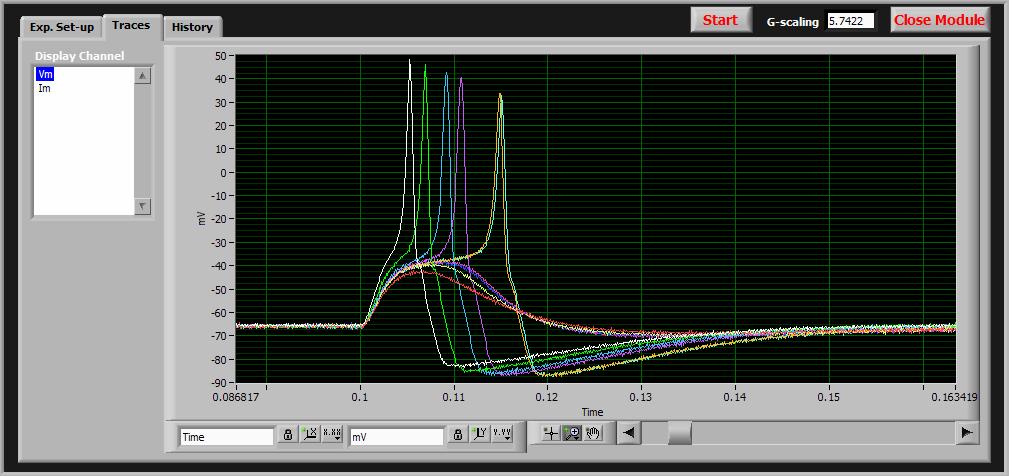Open the History tab
The height and width of the screenshot is (476, 1009).
pos(192,27)
